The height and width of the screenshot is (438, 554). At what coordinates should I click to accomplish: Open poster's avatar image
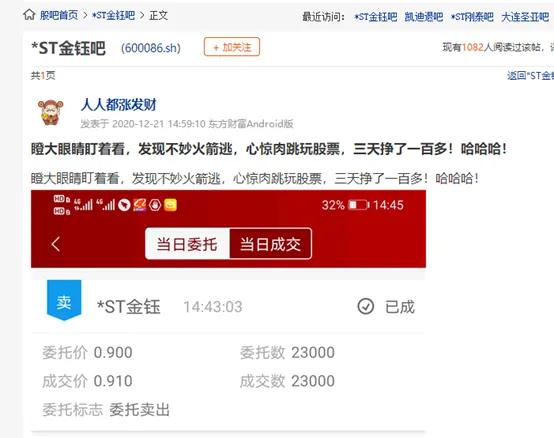(x=51, y=113)
